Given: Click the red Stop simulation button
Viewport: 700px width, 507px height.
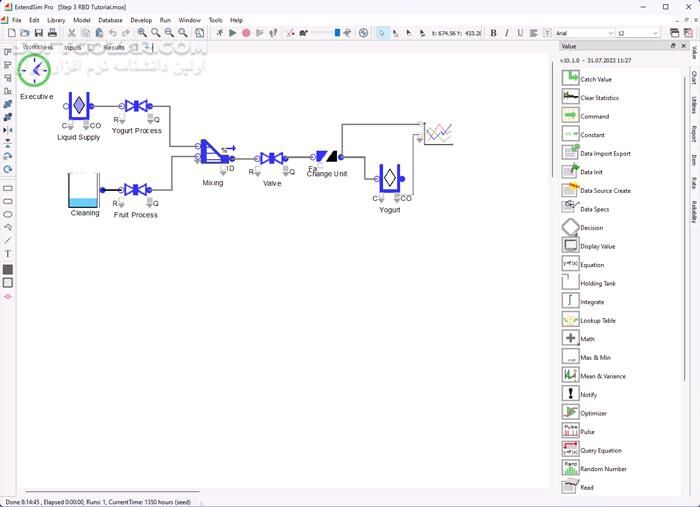Looking at the screenshot, I should (246, 33).
